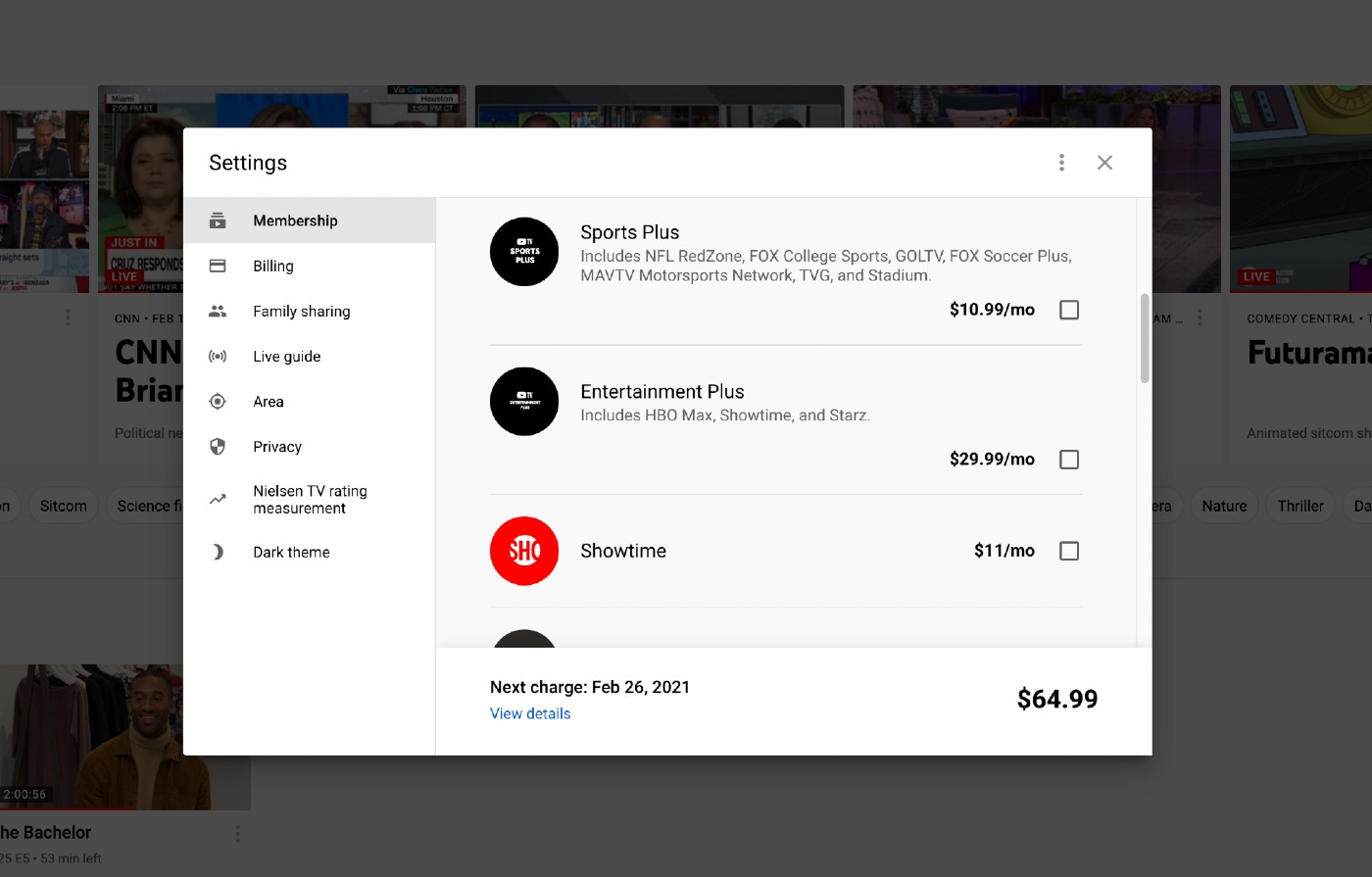Image resolution: width=1372 pixels, height=877 pixels.
Task: Check the Entertainment Plus add-on box
Action: [1069, 460]
